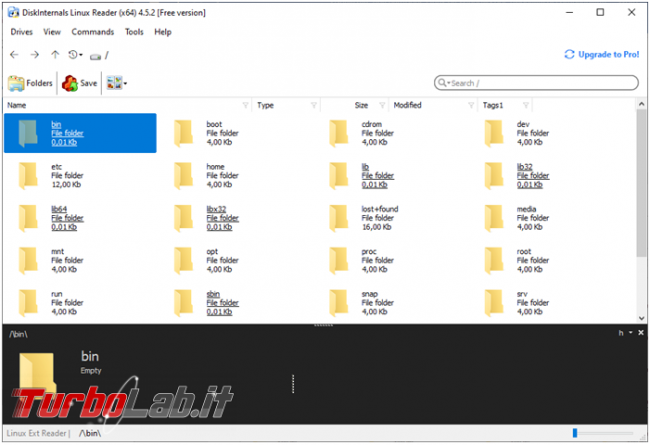This screenshot has height=445, width=650.
Task: Click the zoom slider in status bar
Action: point(575,433)
